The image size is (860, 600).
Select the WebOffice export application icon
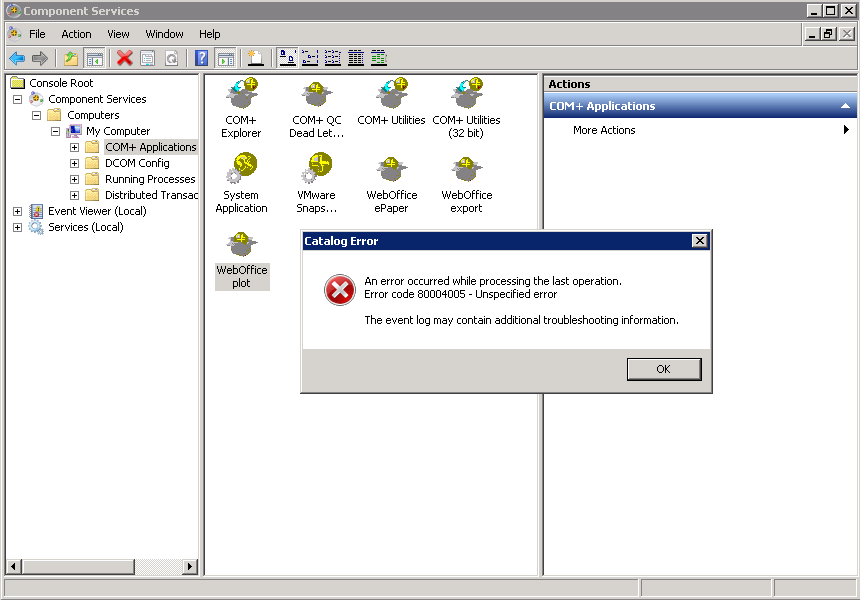(466, 171)
